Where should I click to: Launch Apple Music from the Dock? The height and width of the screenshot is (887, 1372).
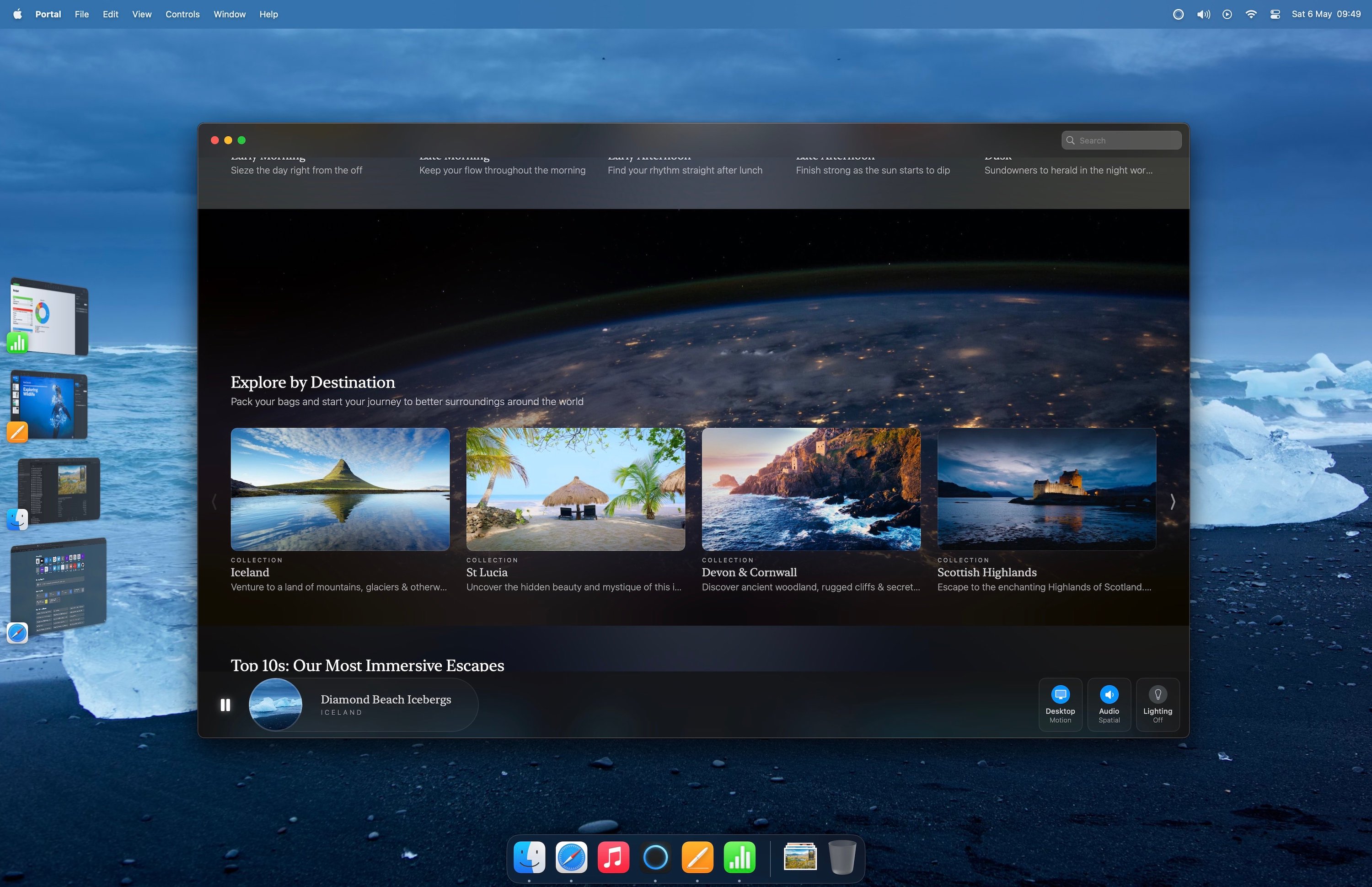point(613,856)
